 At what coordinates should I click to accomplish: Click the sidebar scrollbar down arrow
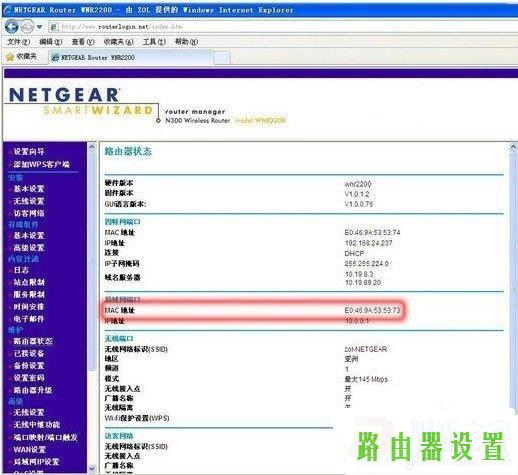92,469
